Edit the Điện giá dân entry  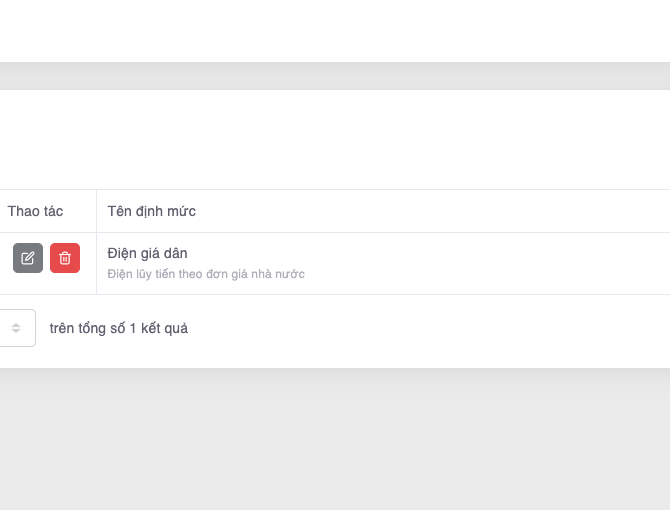point(28,258)
